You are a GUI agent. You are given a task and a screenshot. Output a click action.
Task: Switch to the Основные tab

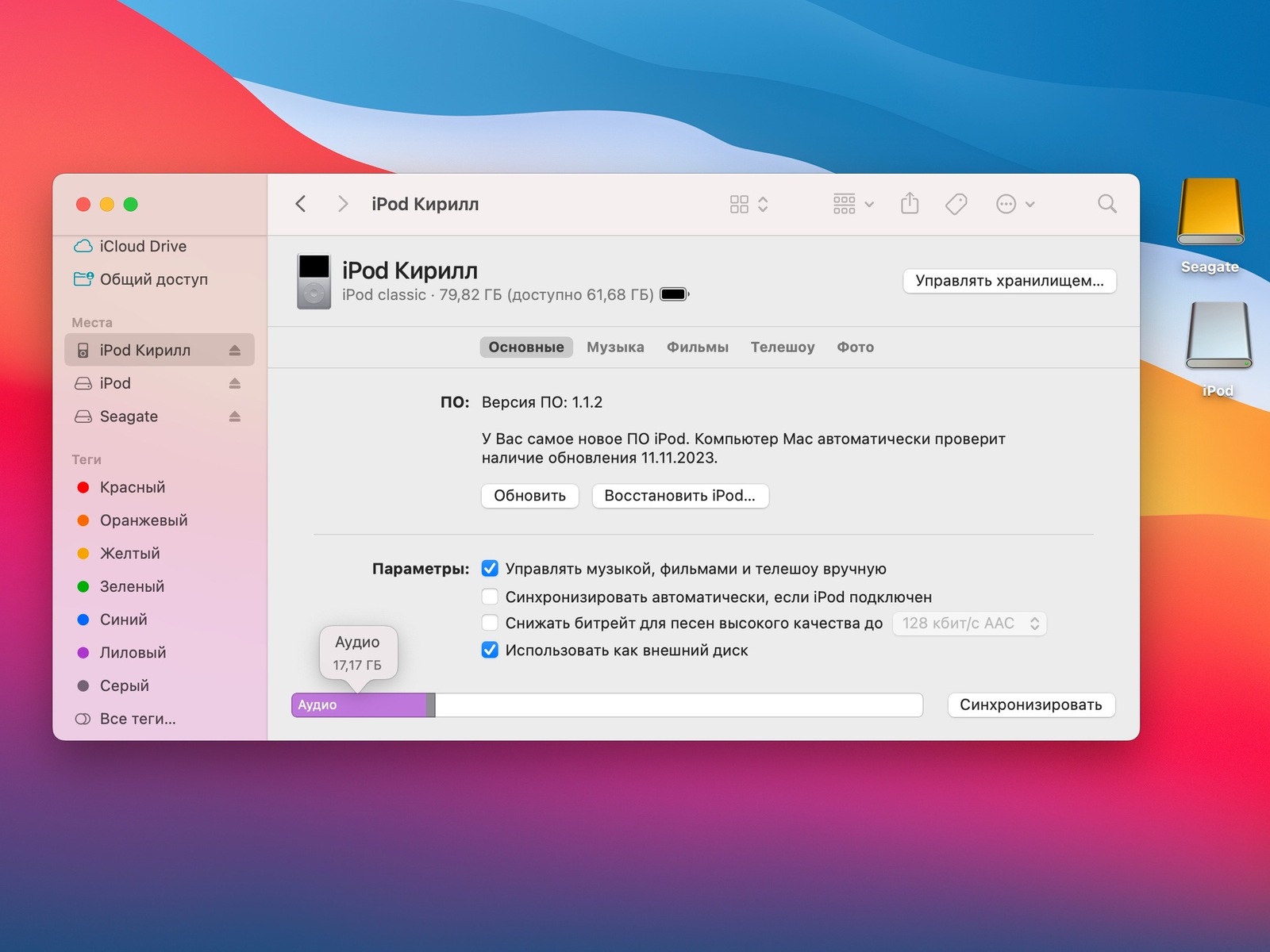[526, 347]
